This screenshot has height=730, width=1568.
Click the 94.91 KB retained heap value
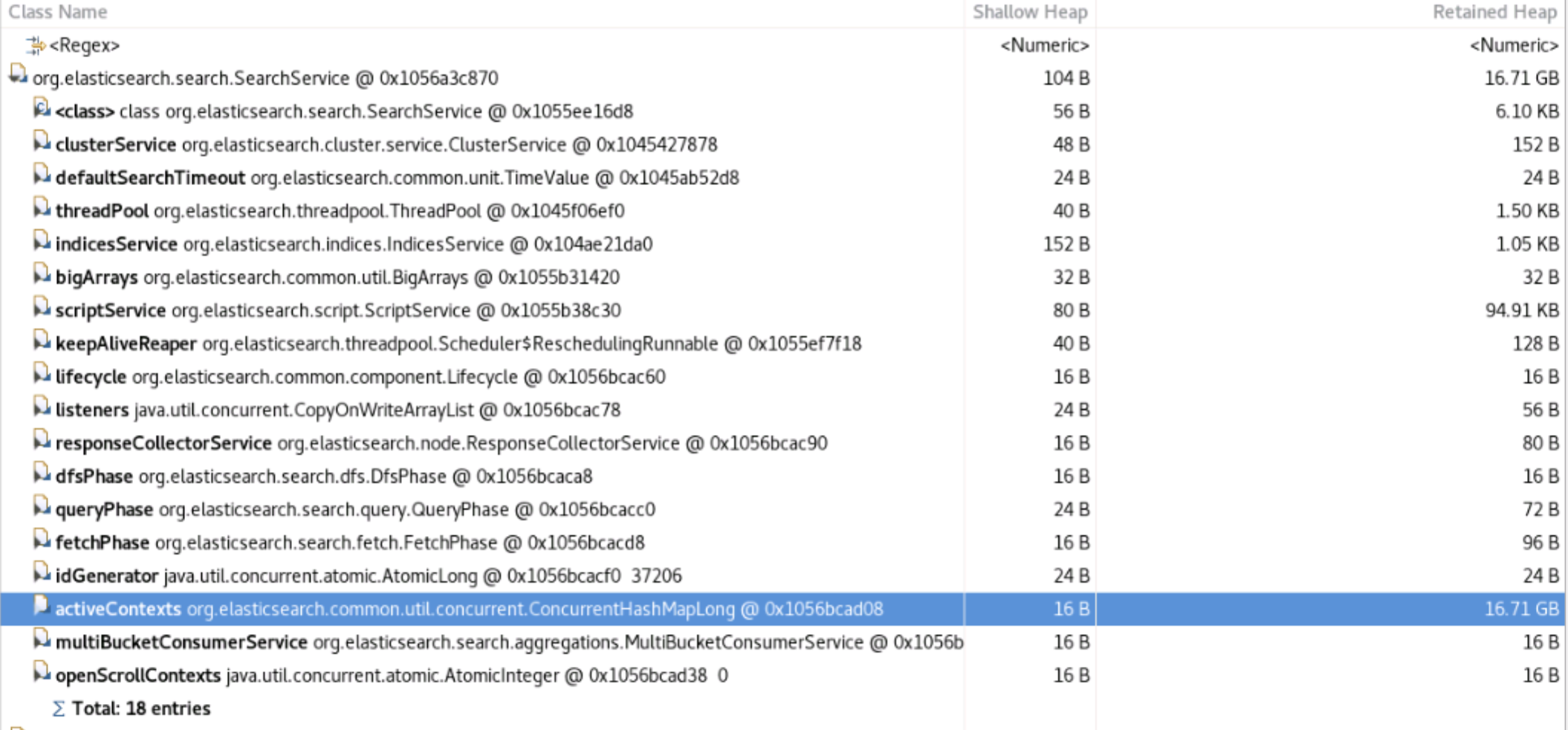pyautogui.click(x=1521, y=310)
